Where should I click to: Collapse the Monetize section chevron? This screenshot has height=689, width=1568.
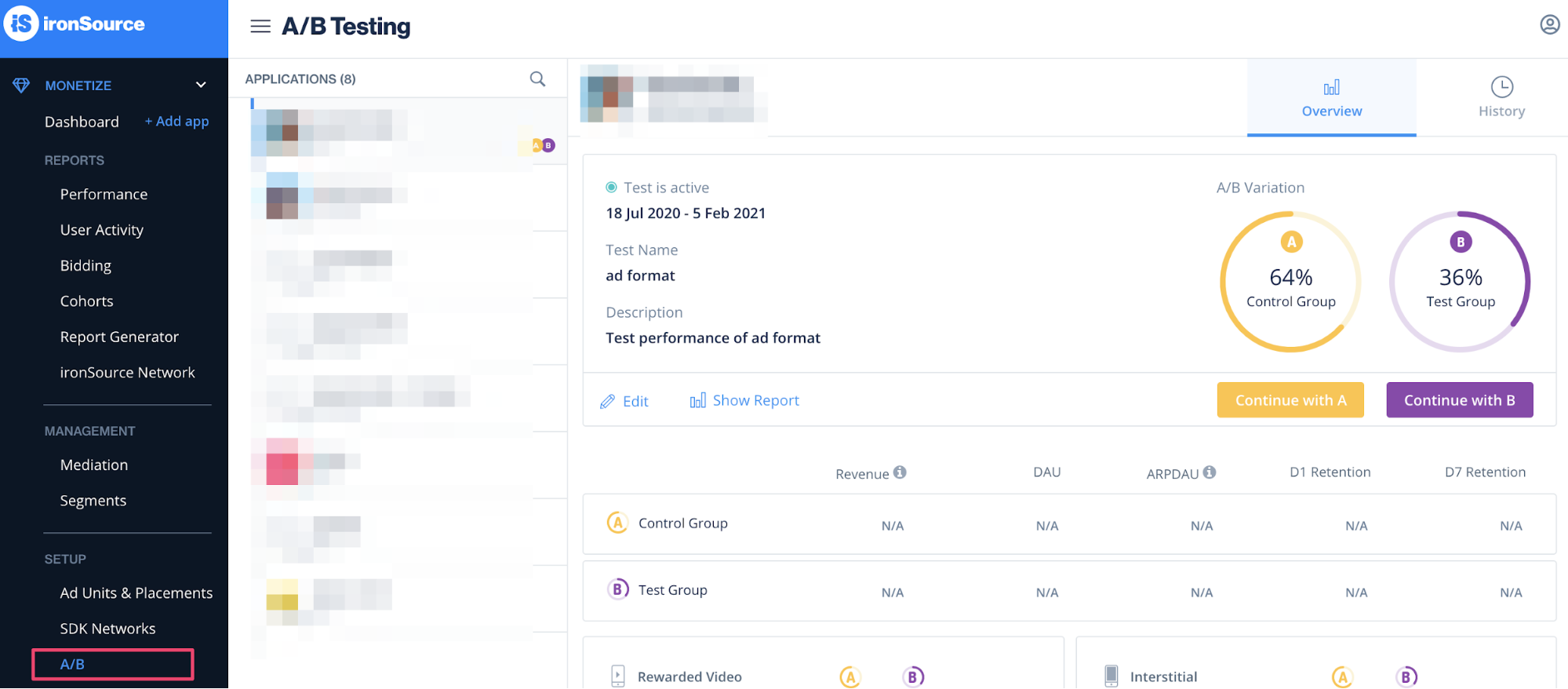[x=201, y=85]
